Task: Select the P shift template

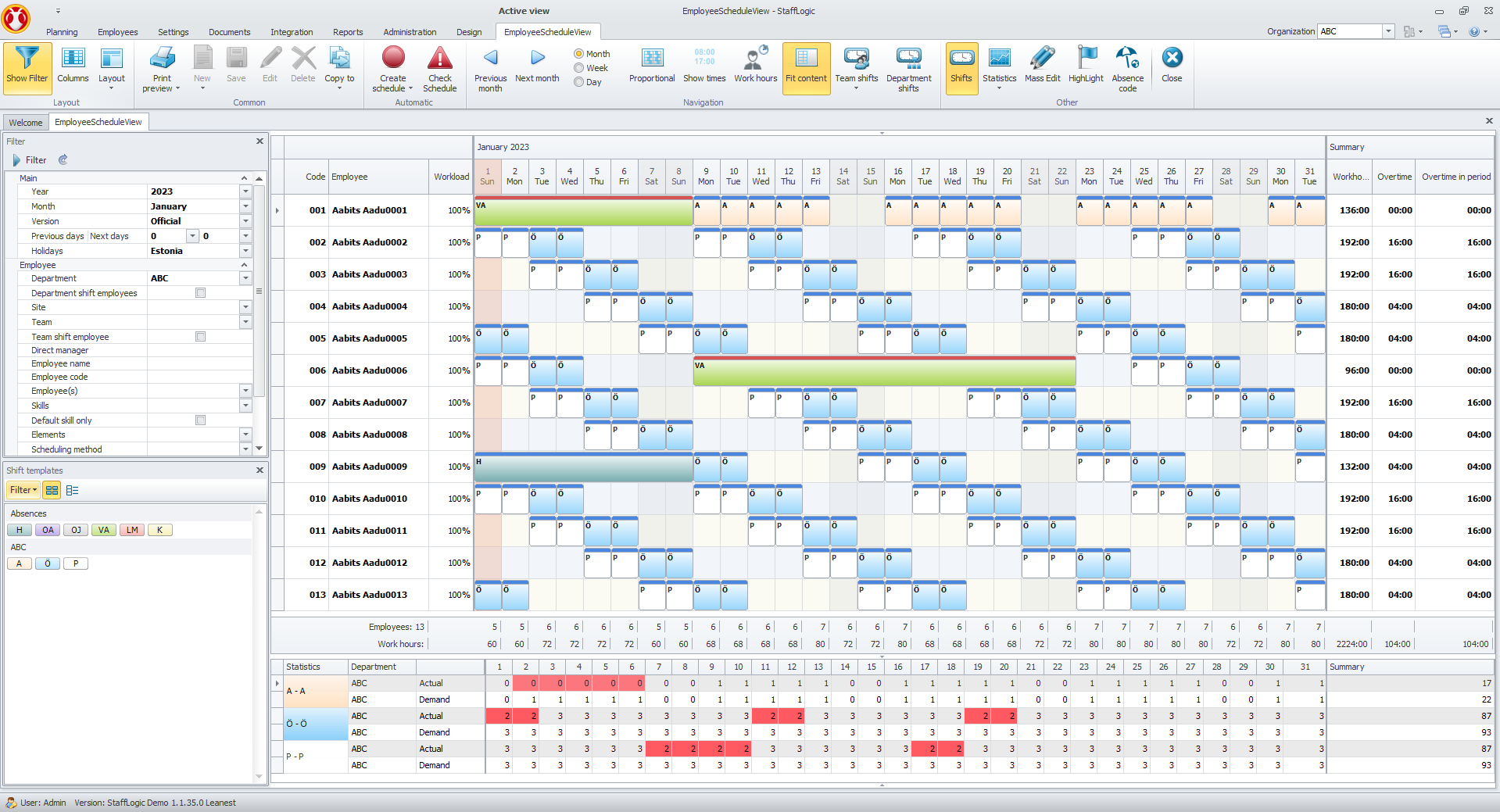Action: [x=76, y=563]
